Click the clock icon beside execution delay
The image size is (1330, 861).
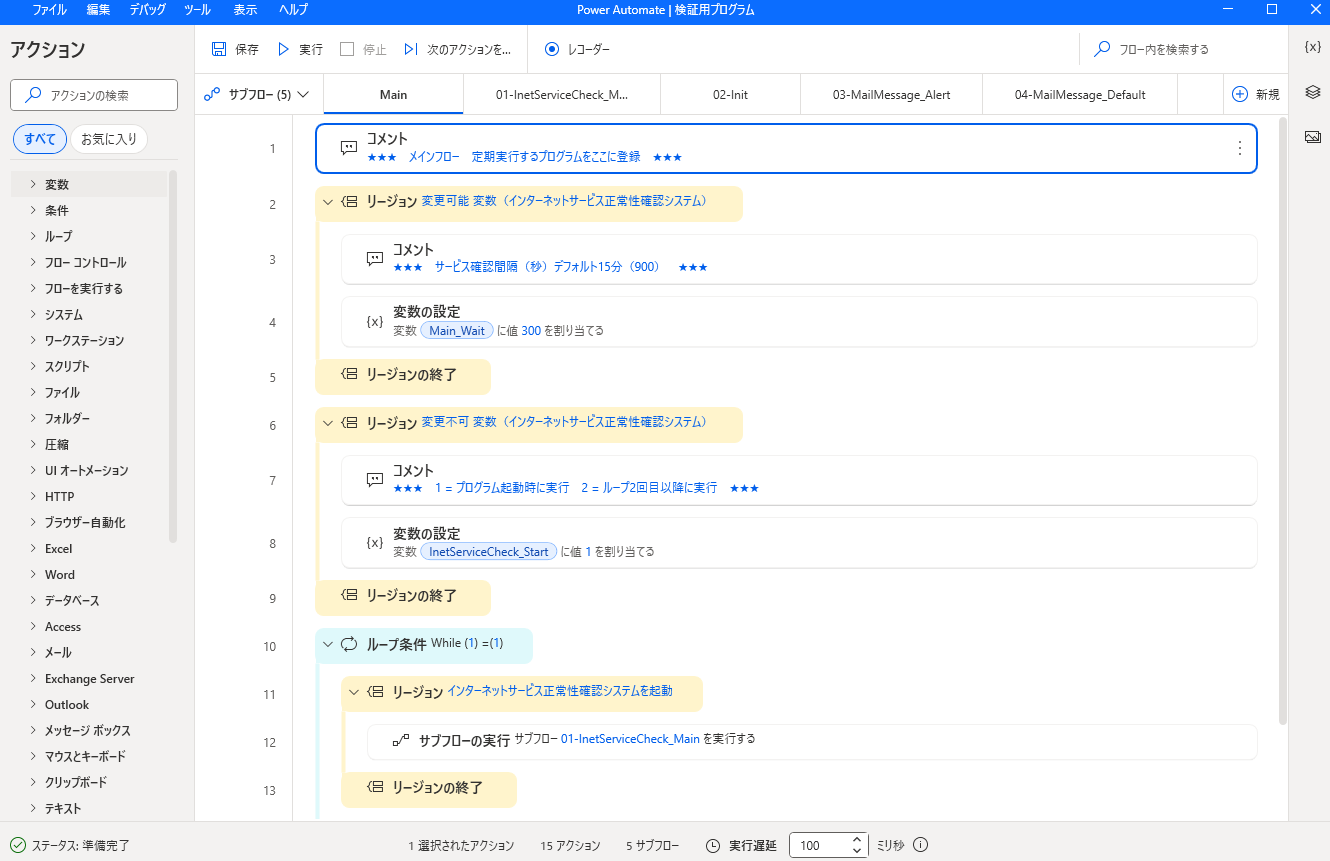713,845
